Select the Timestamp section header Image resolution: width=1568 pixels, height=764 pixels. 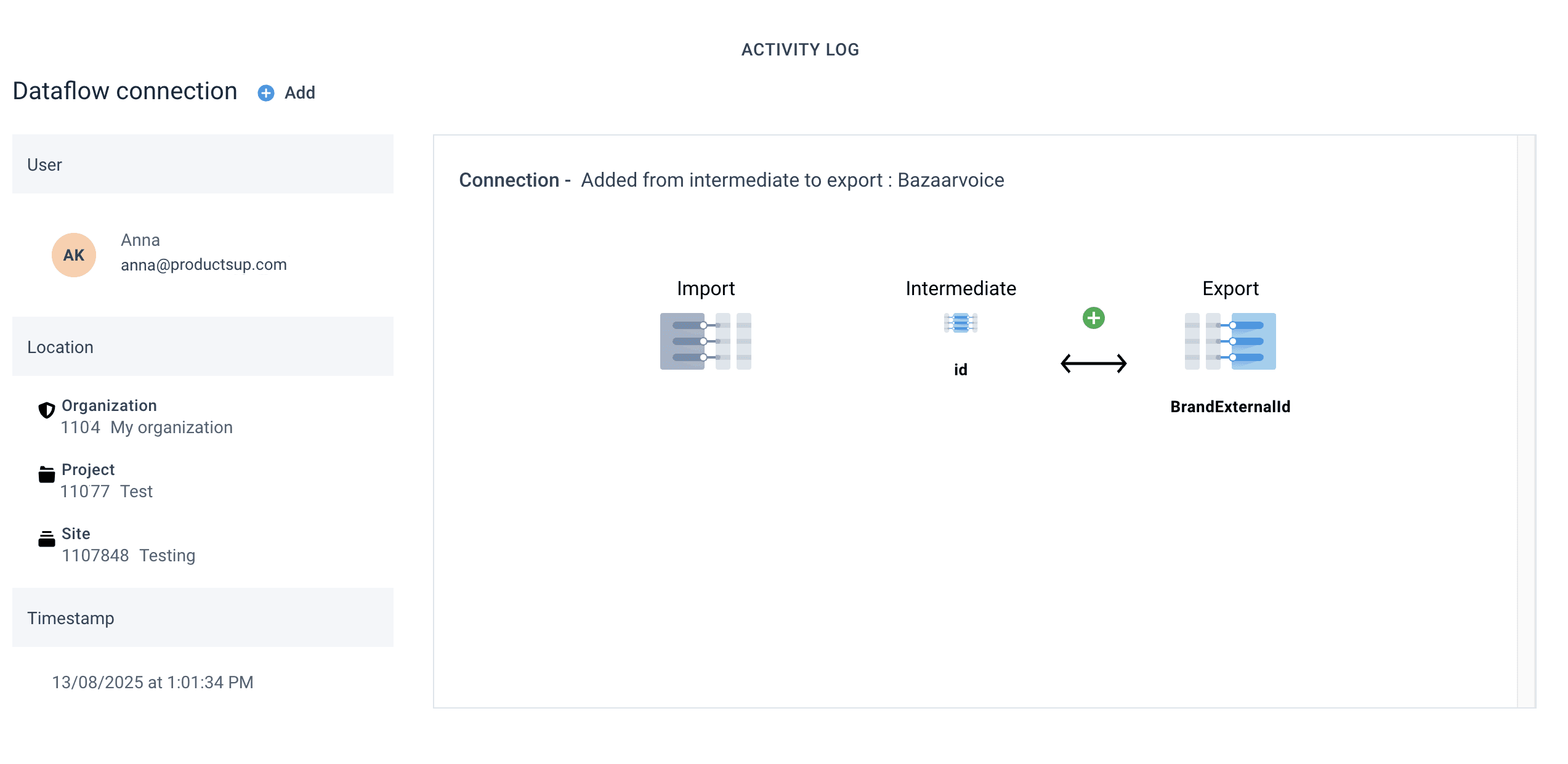(x=203, y=618)
